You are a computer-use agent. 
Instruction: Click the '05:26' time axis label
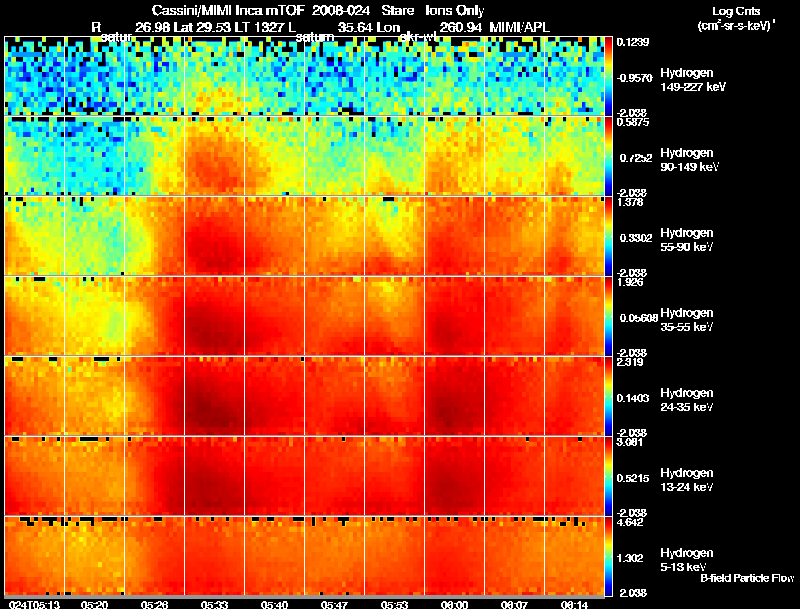tap(154, 605)
